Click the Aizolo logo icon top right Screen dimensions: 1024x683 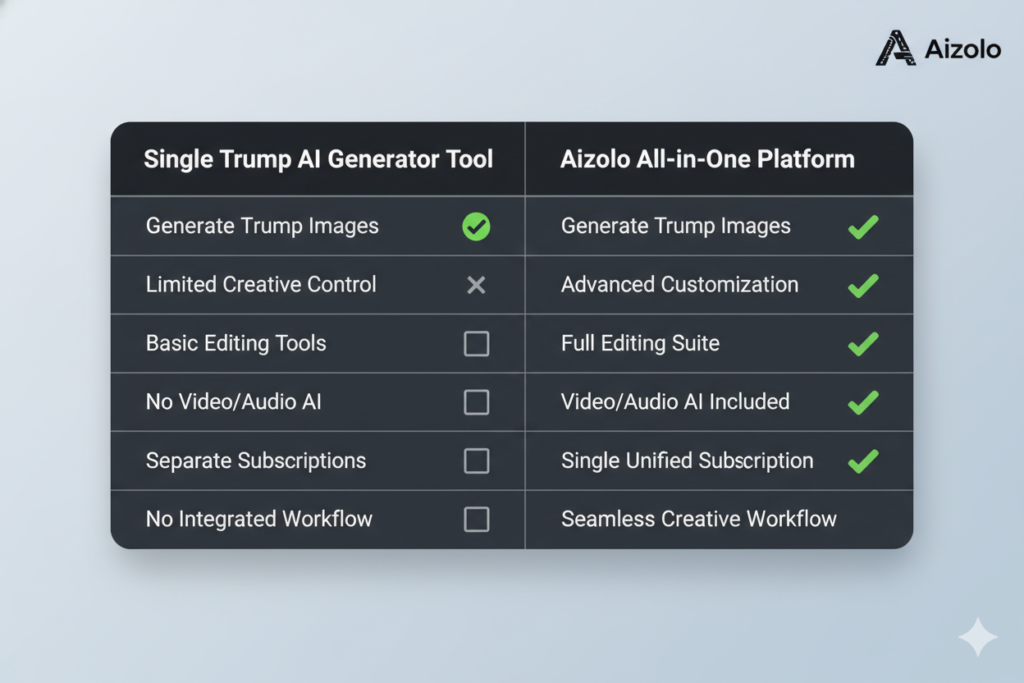(x=897, y=47)
